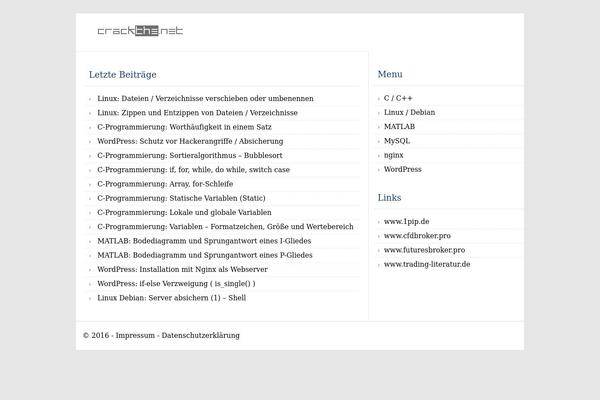Select MATLAB menu category
Viewport: 600px width, 400px height.
pos(399,126)
